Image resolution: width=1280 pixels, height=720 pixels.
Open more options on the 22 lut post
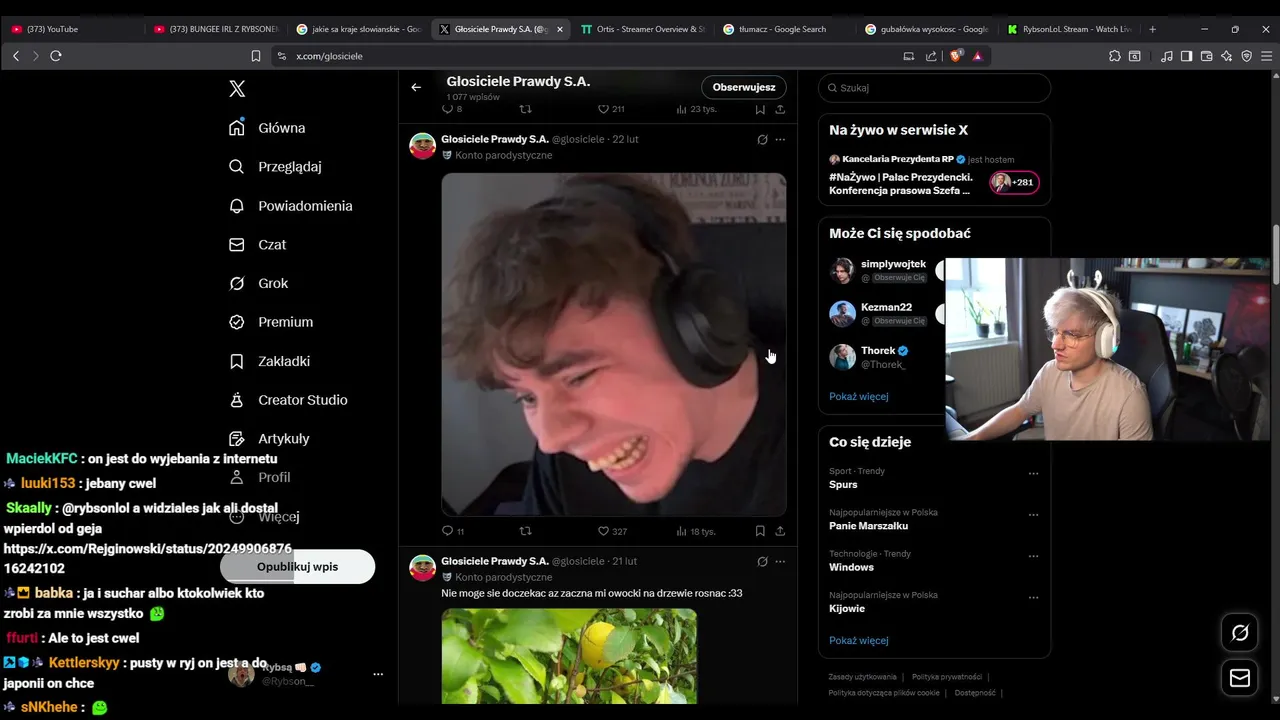point(780,140)
